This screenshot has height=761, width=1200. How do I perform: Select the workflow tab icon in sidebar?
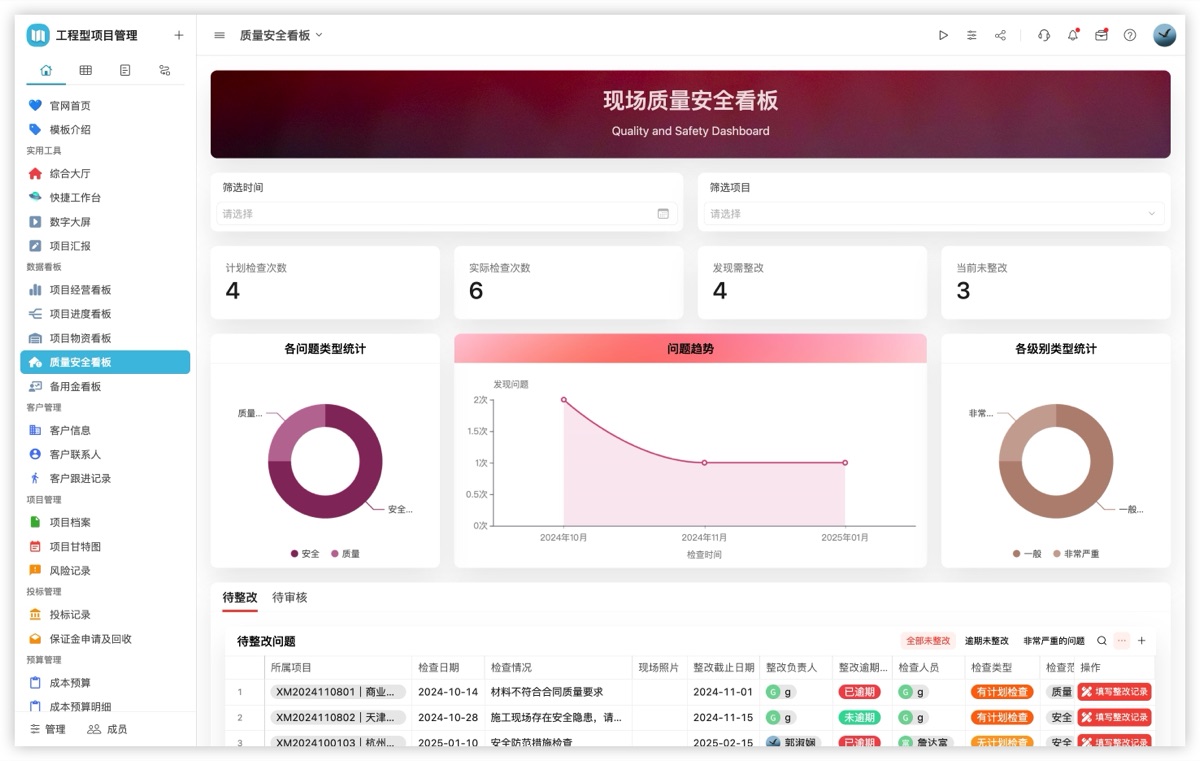[x=165, y=70]
